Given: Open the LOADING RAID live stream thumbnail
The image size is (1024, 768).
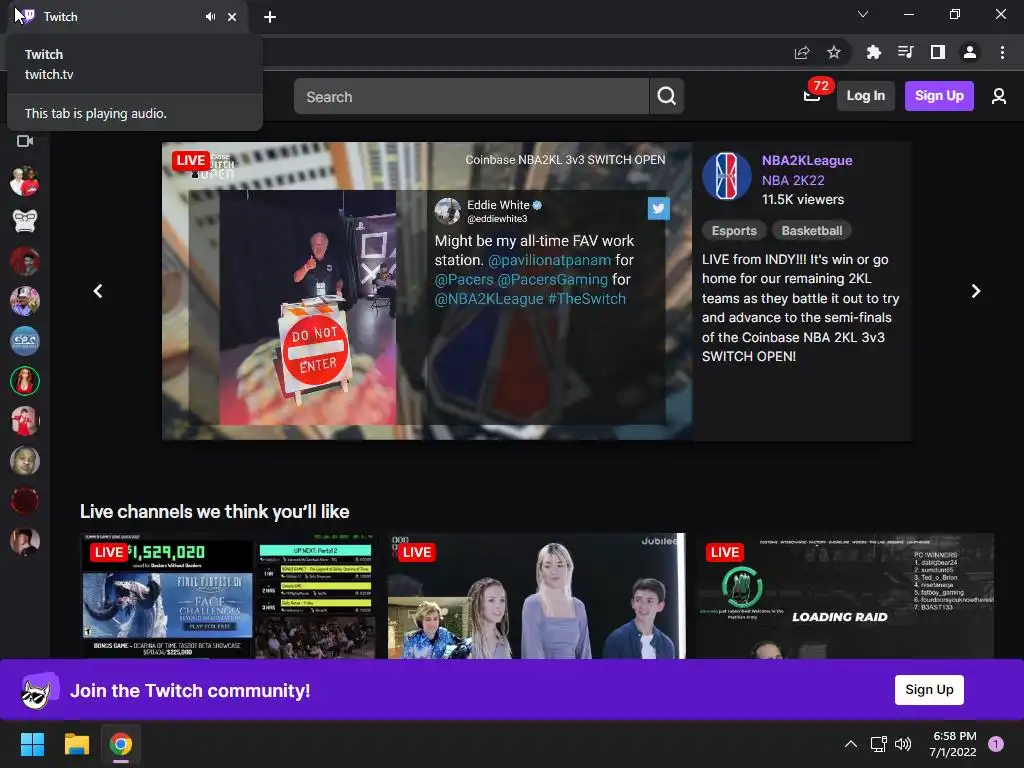Looking at the screenshot, I should tap(845, 596).
